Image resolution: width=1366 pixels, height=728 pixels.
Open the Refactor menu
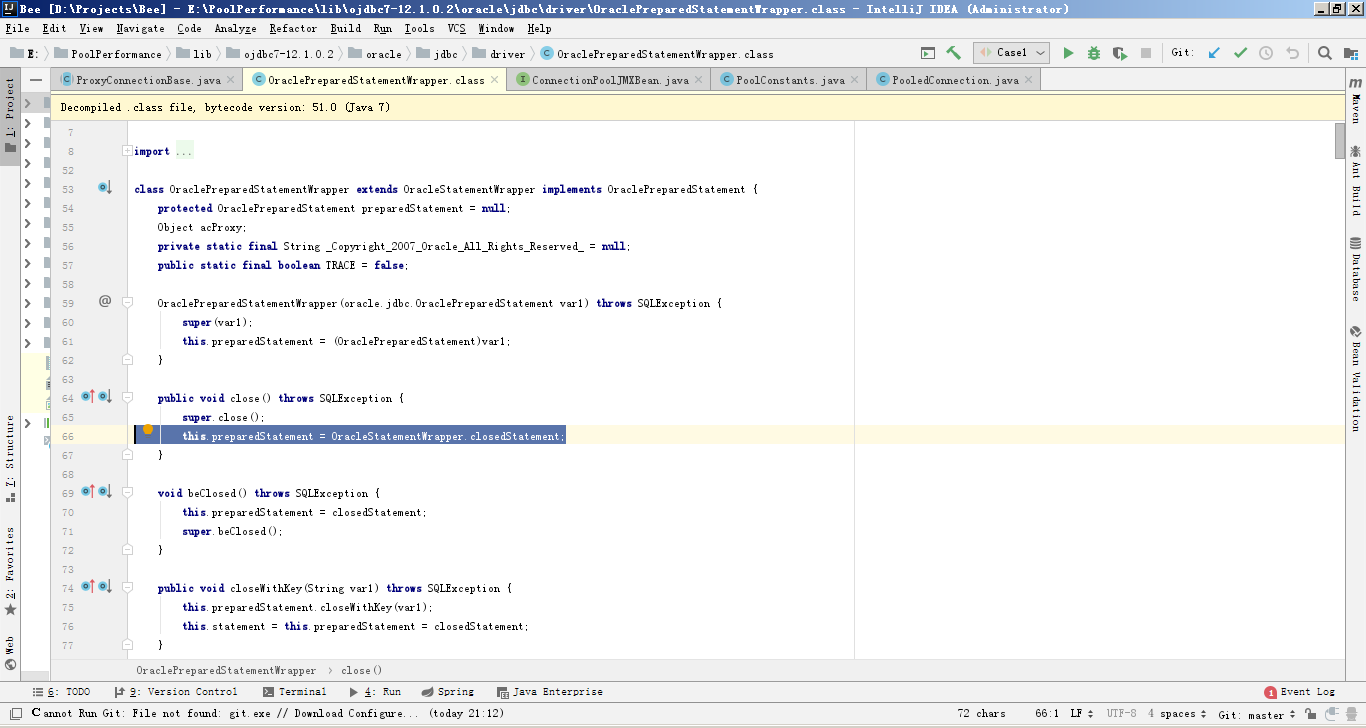pyautogui.click(x=293, y=29)
